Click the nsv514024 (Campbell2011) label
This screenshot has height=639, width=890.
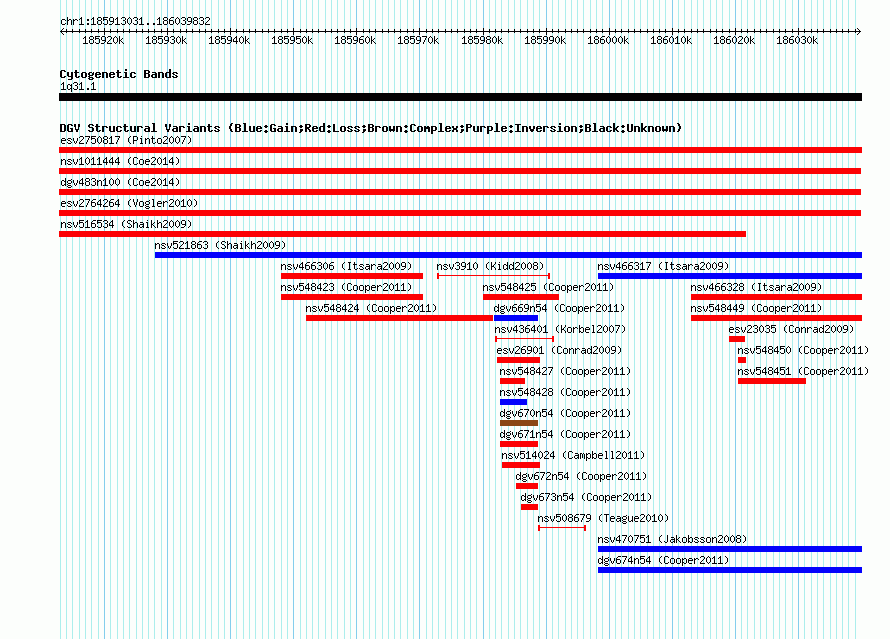coord(573,455)
